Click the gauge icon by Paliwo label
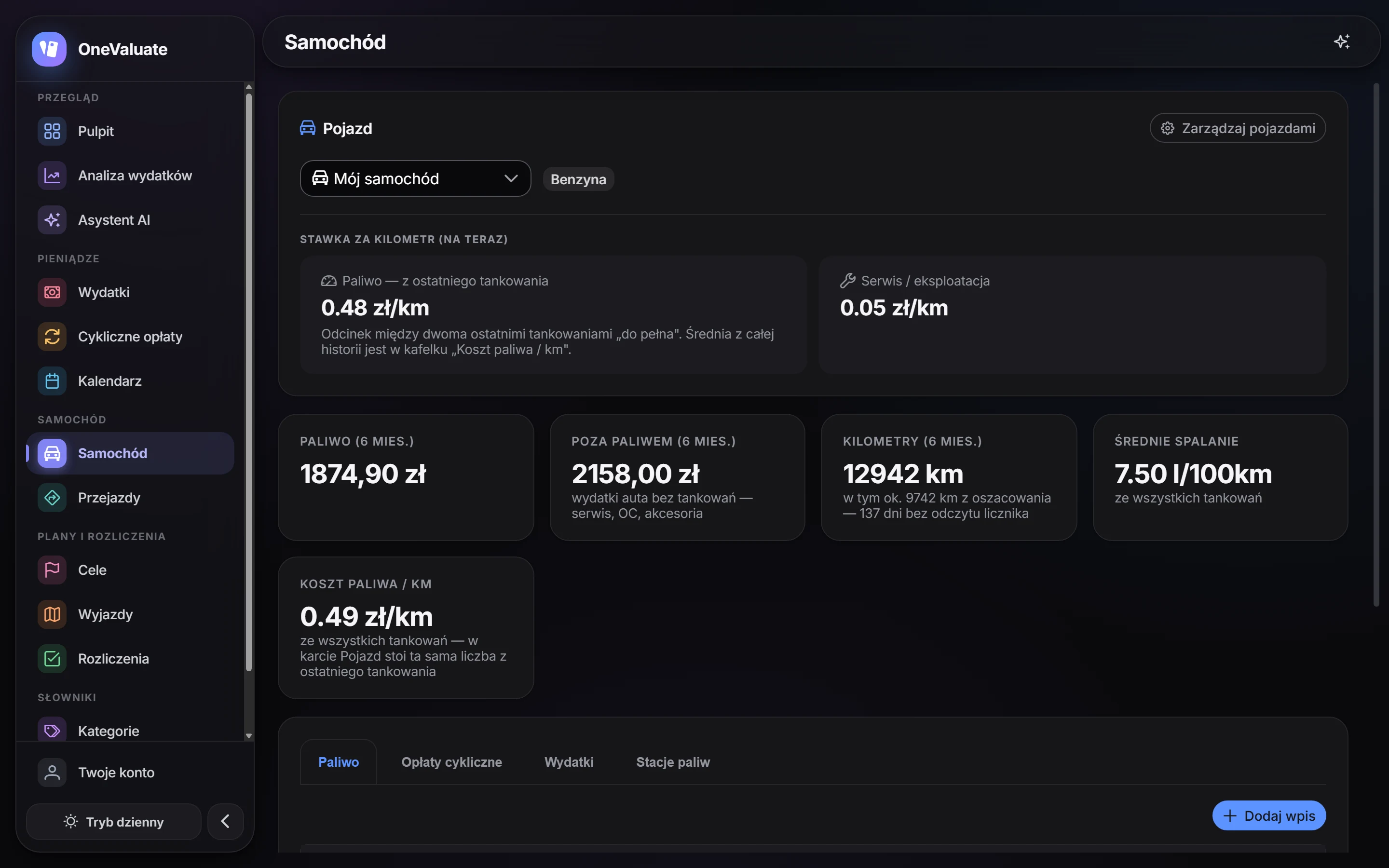This screenshot has width=1389, height=868. (x=329, y=281)
